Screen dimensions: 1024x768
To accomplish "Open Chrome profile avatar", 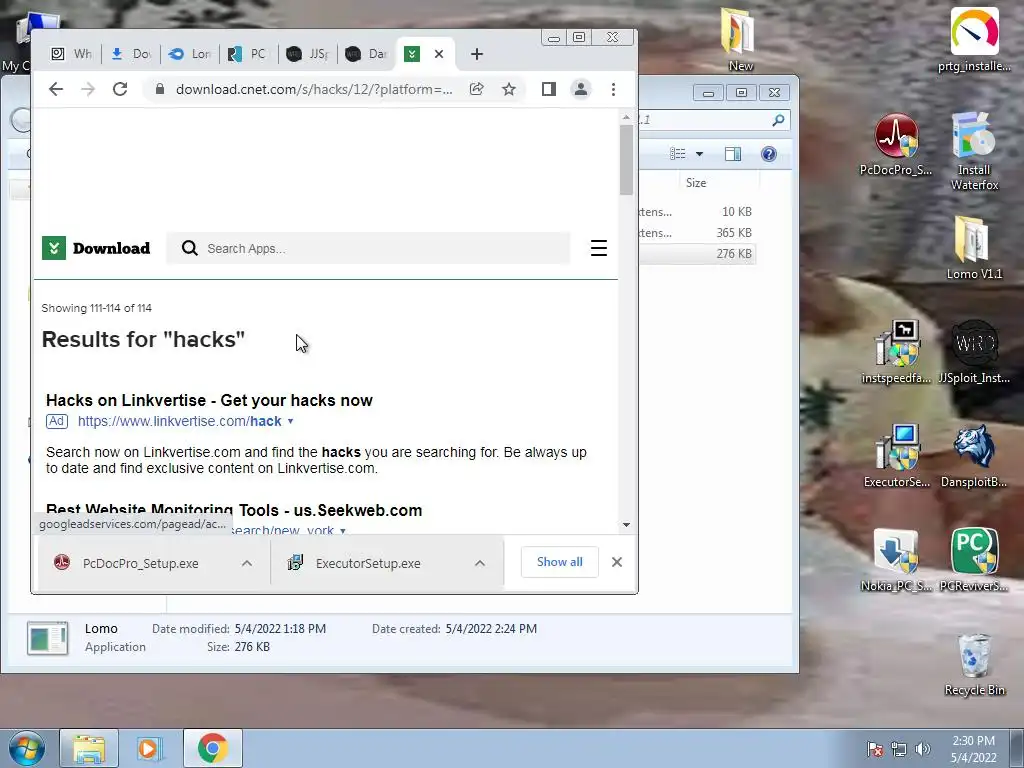I will click(x=580, y=89).
